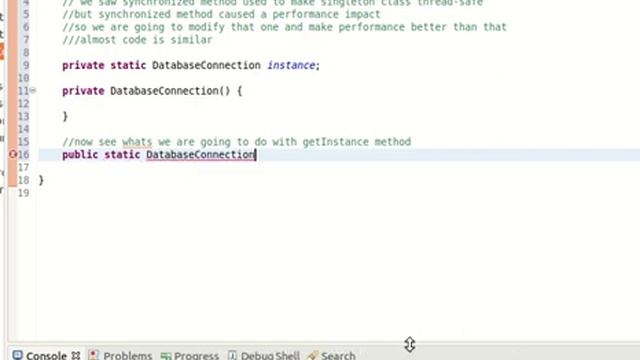
Task: Click the Console tab icon
Action: tap(17, 355)
